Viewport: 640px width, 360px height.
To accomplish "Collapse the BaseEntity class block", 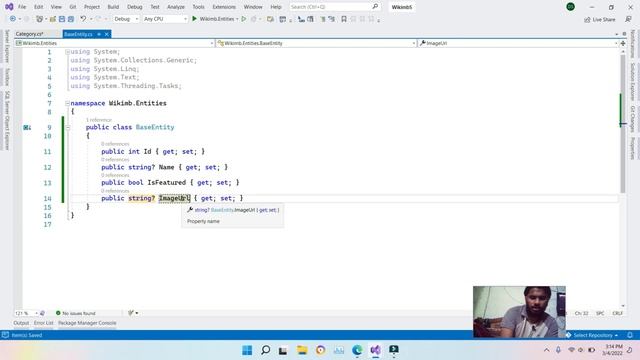I will coord(67,127).
